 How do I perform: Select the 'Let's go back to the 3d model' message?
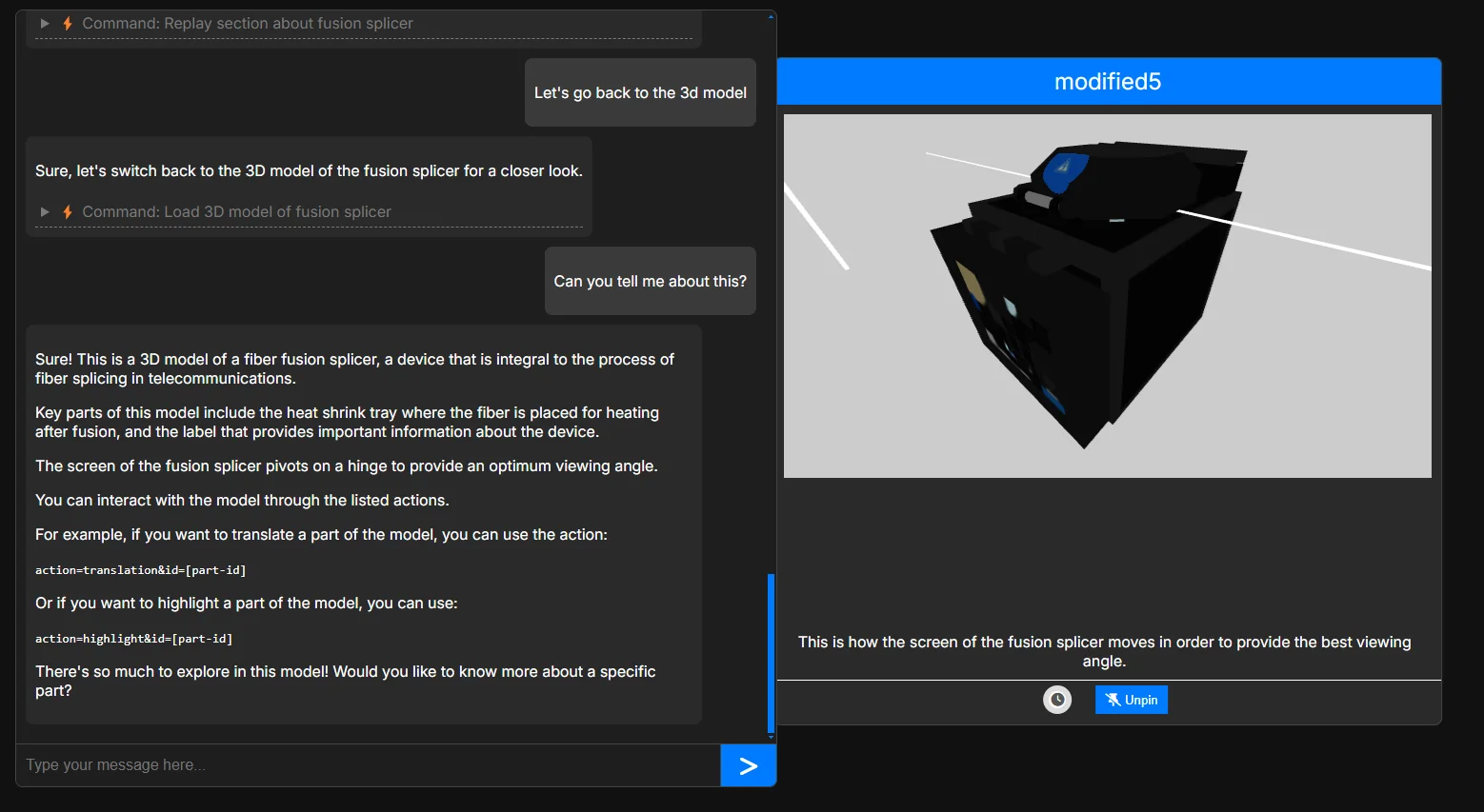[x=640, y=92]
